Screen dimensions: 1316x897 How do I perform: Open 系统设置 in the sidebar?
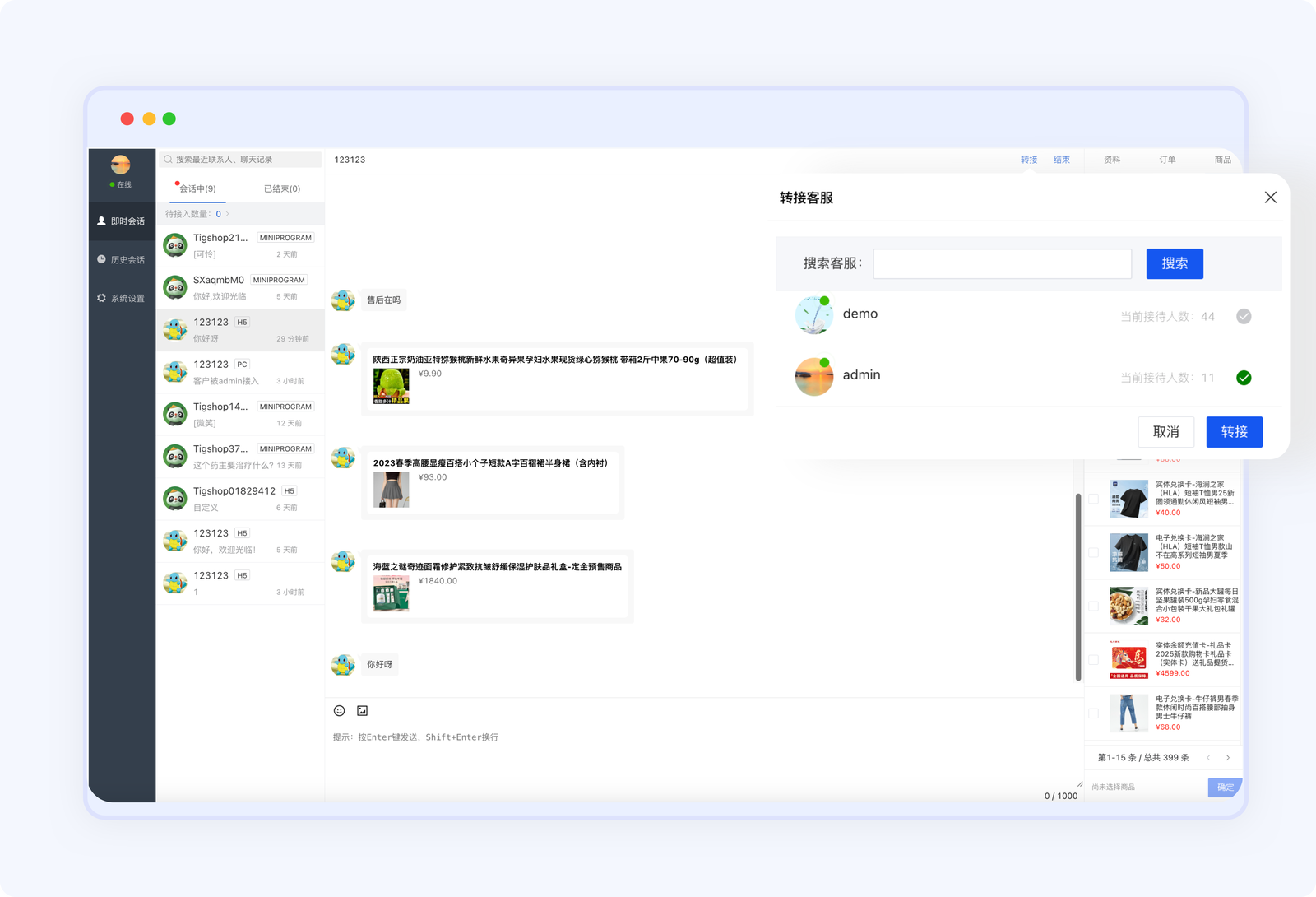[x=122, y=299]
